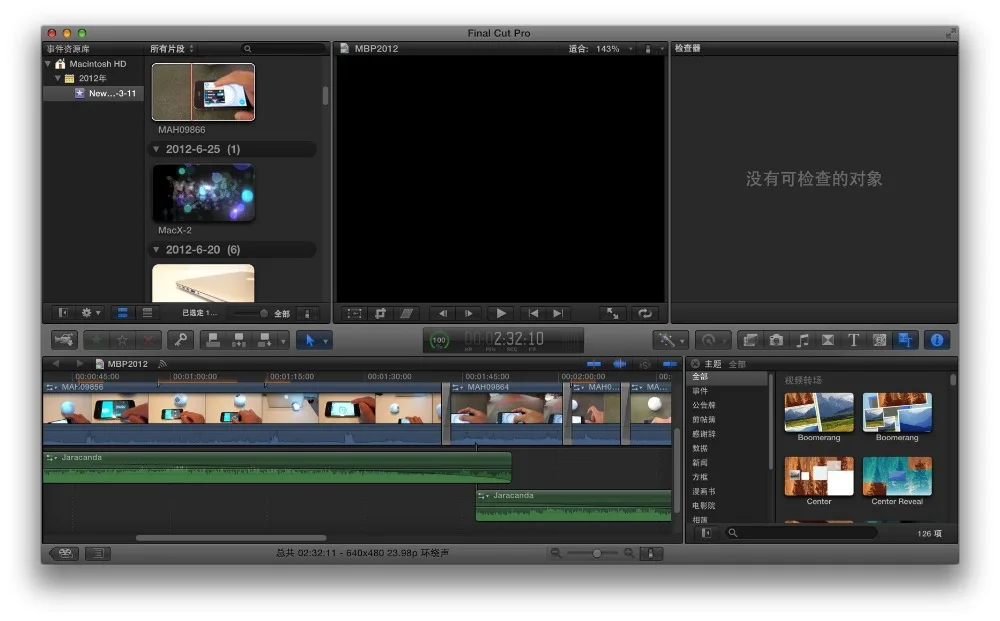Select the Arrow selection tool
The image size is (1000, 621).
[311, 340]
